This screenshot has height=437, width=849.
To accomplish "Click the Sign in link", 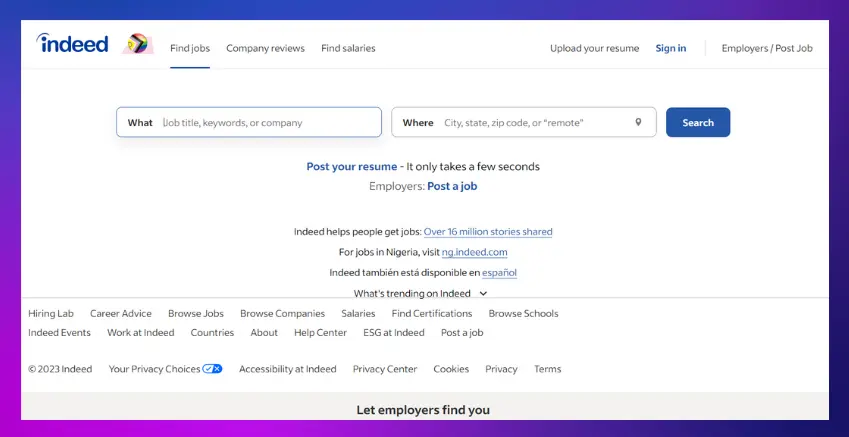I will tap(670, 48).
